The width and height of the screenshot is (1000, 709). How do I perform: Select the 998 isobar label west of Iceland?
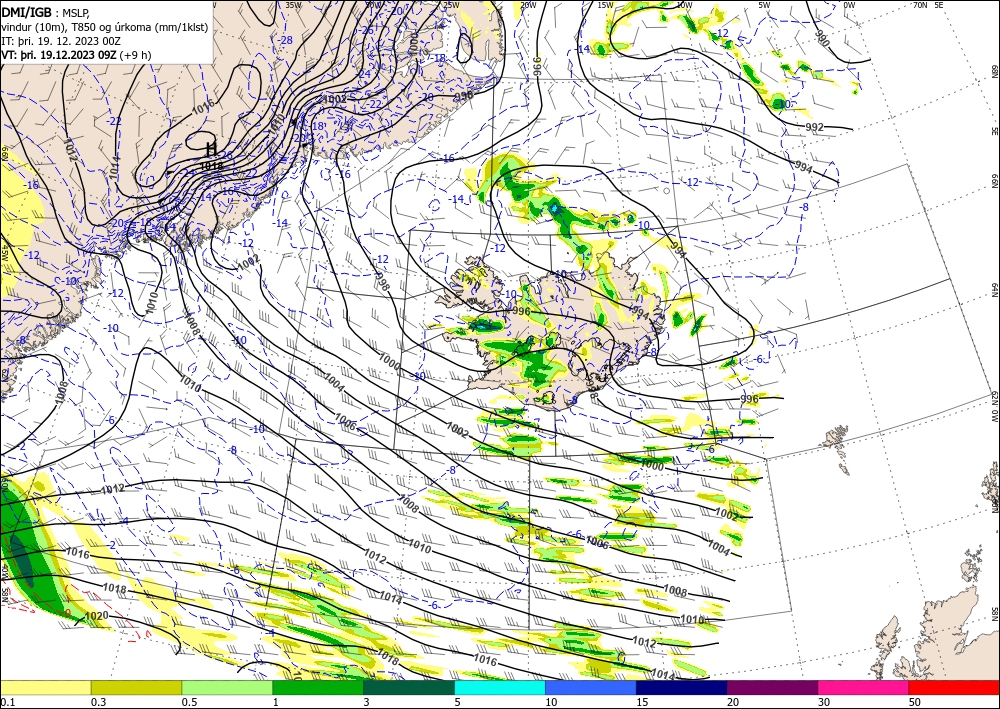pos(381,282)
